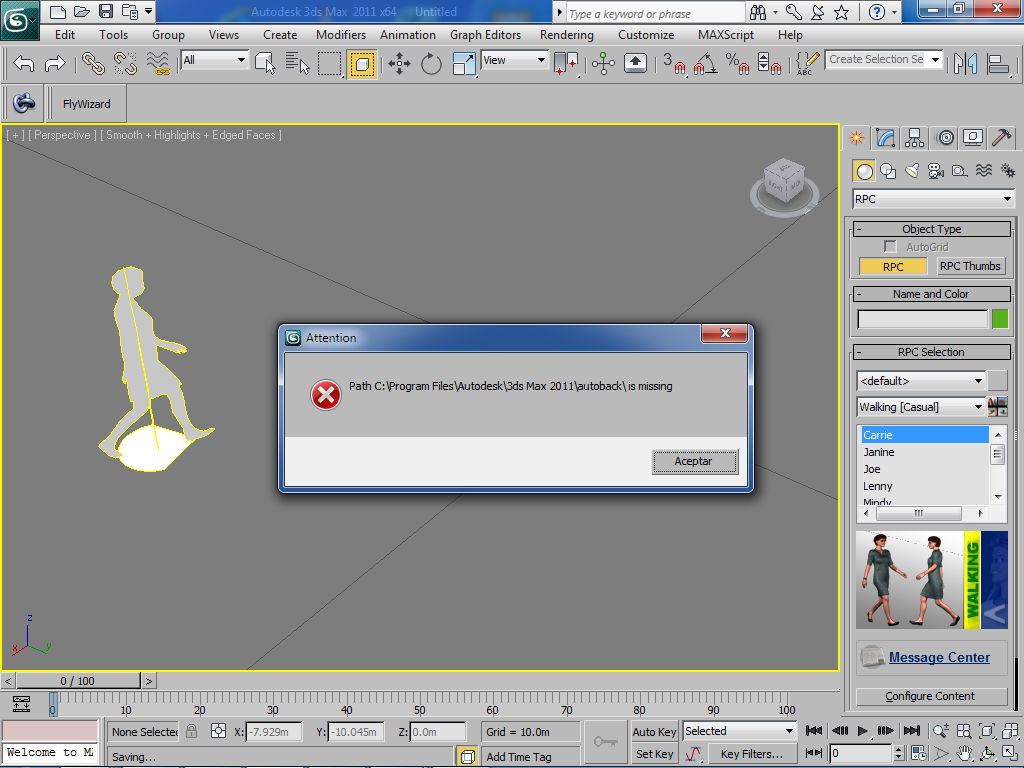Toggle 3D Snaps
This screenshot has width=1024, height=768.
[x=673, y=64]
